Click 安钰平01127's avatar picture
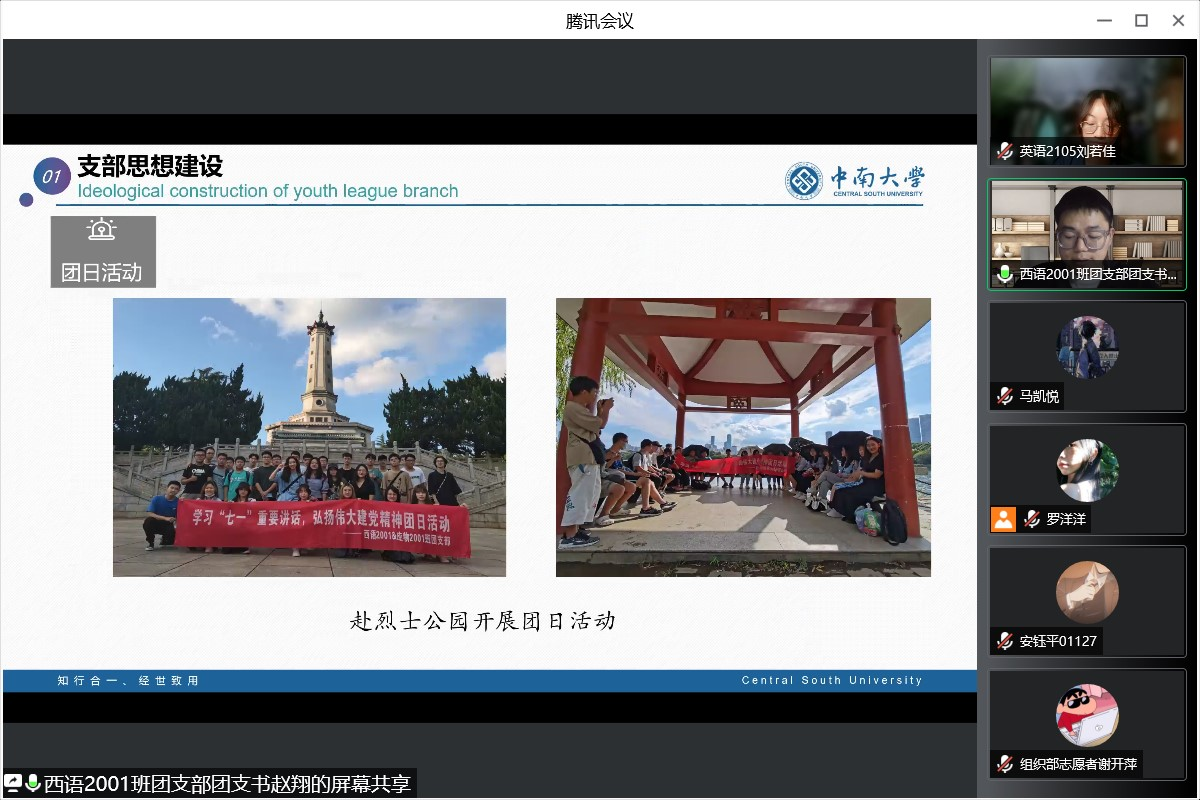Image resolution: width=1200 pixels, height=800 pixels. point(1087,592)
